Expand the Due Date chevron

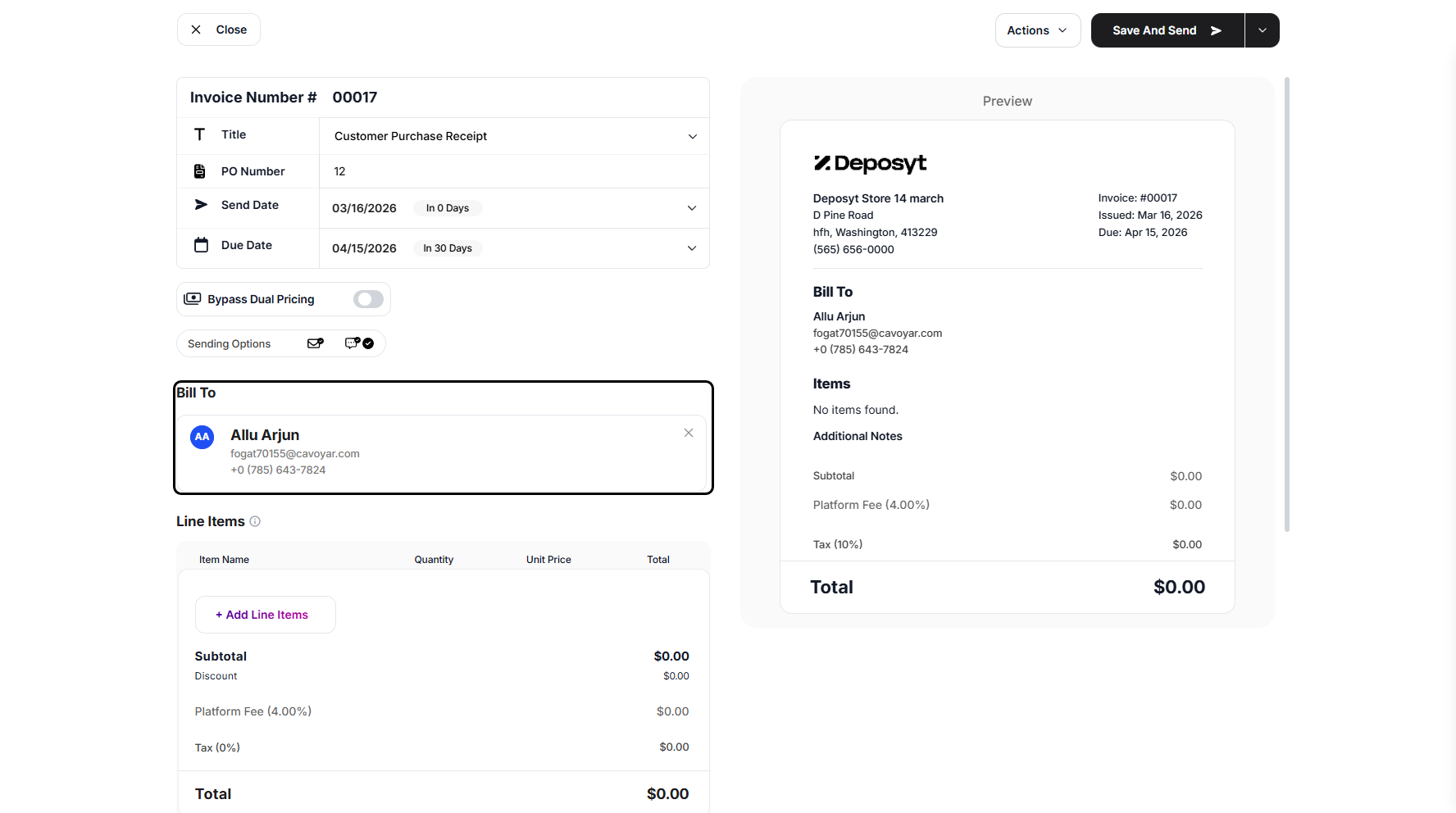click(x=692, y=248)
